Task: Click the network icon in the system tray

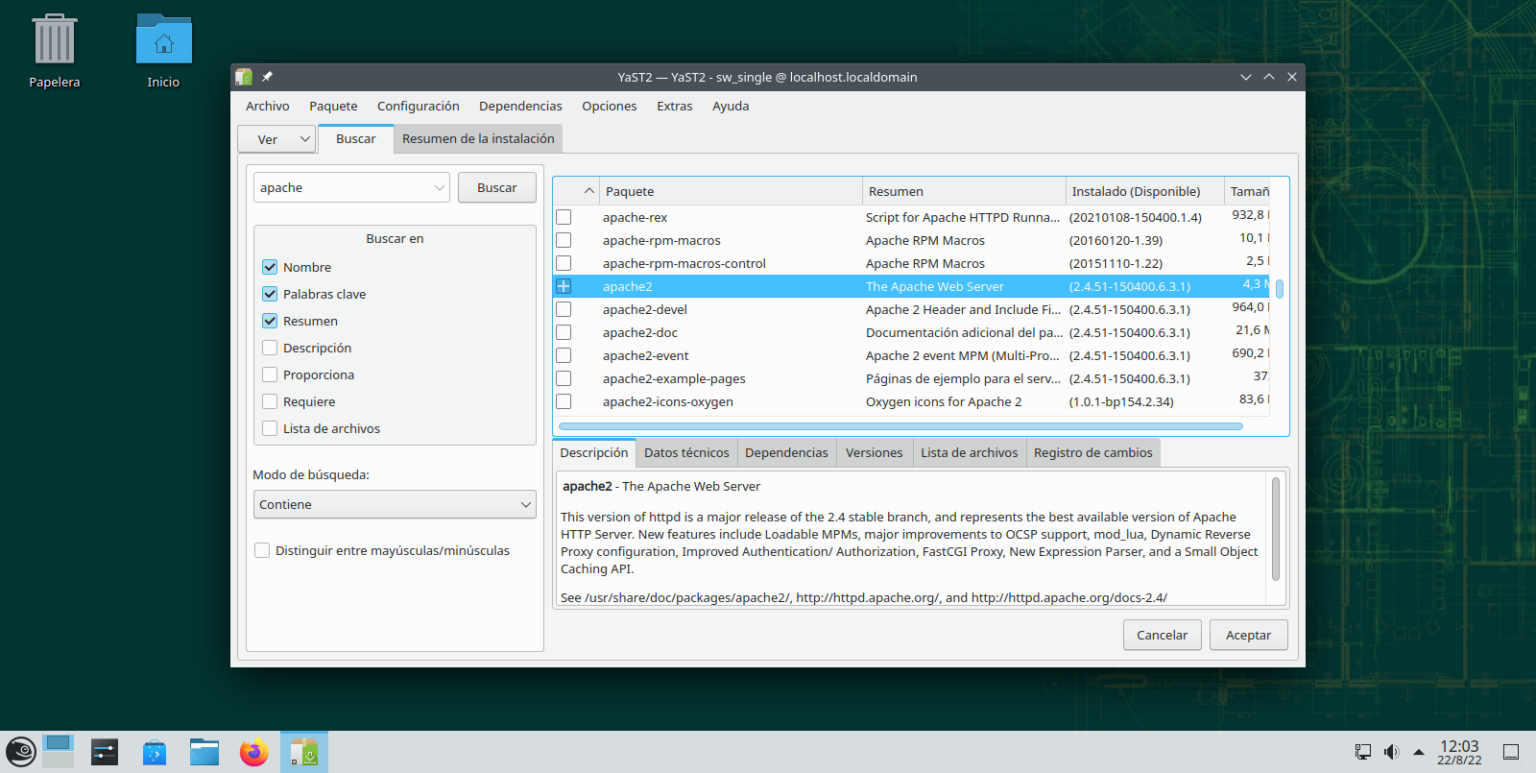Action: tap(1362, 751)
